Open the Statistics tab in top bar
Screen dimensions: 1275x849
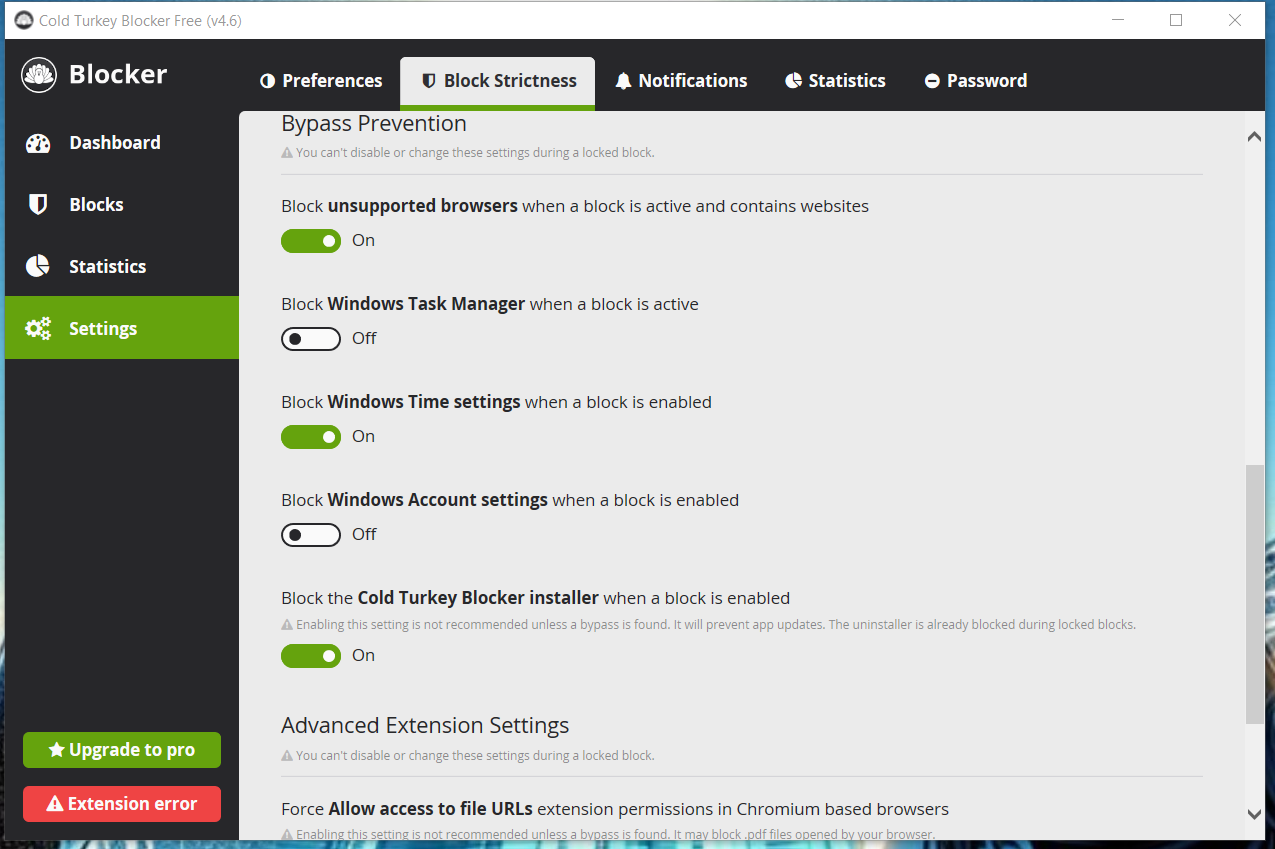click(835, 81)
